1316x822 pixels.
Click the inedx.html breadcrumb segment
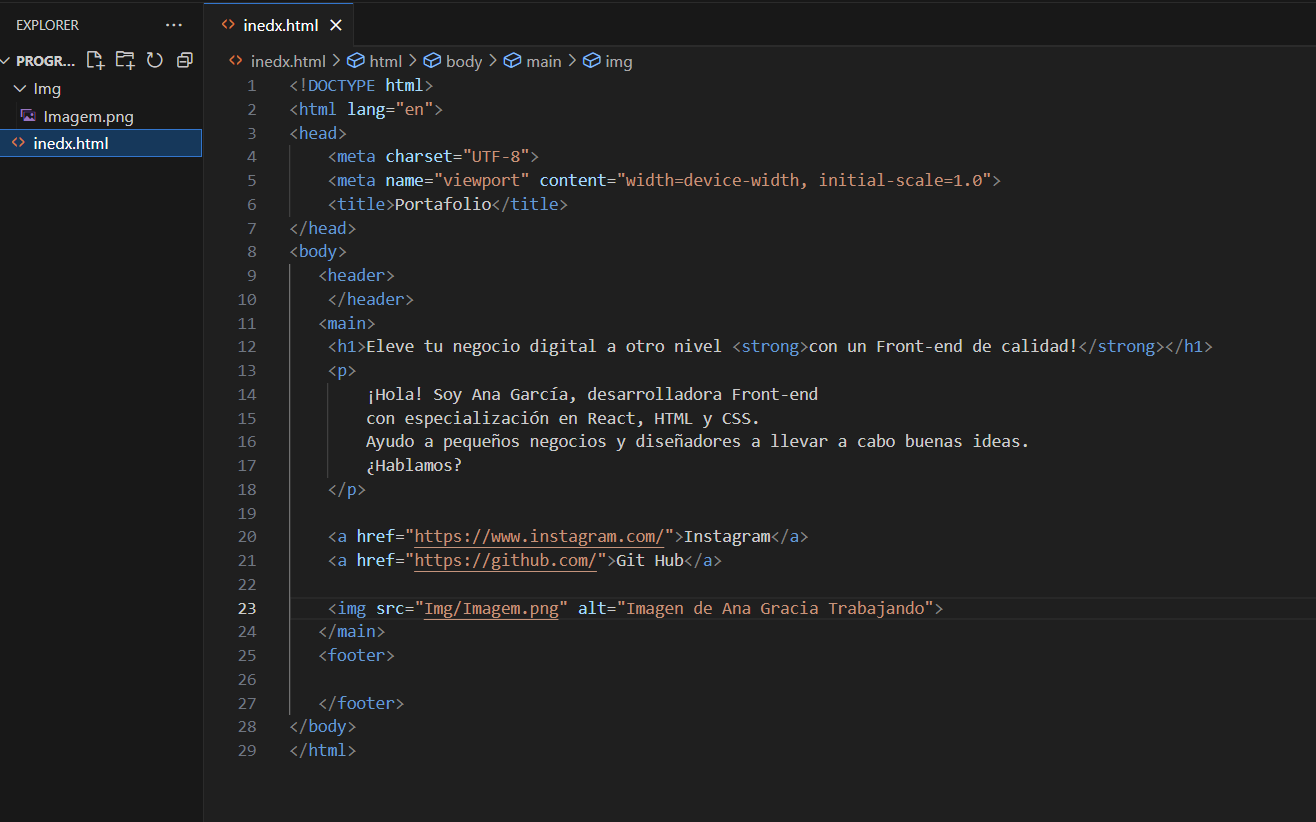coord(288,61)
